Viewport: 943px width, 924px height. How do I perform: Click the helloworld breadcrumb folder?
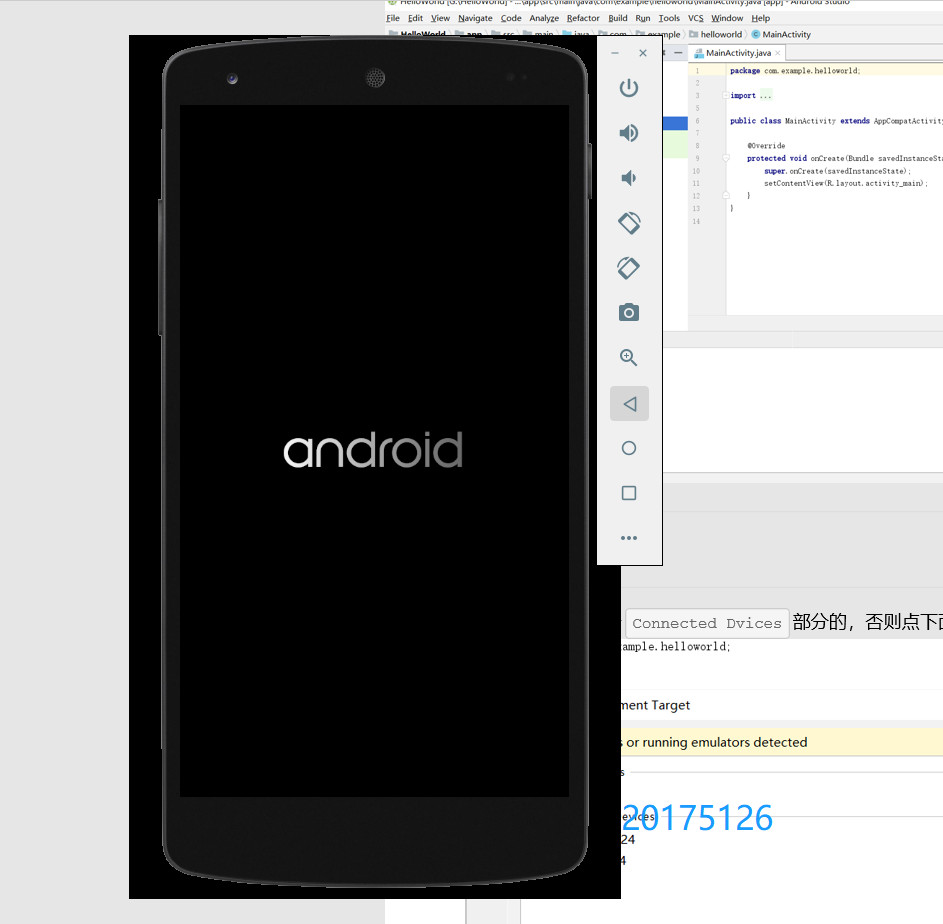716,34
